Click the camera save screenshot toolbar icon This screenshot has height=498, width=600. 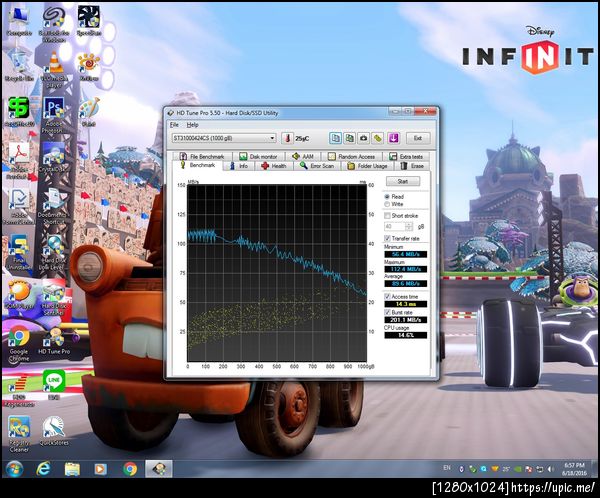click(x=364, y=138)
